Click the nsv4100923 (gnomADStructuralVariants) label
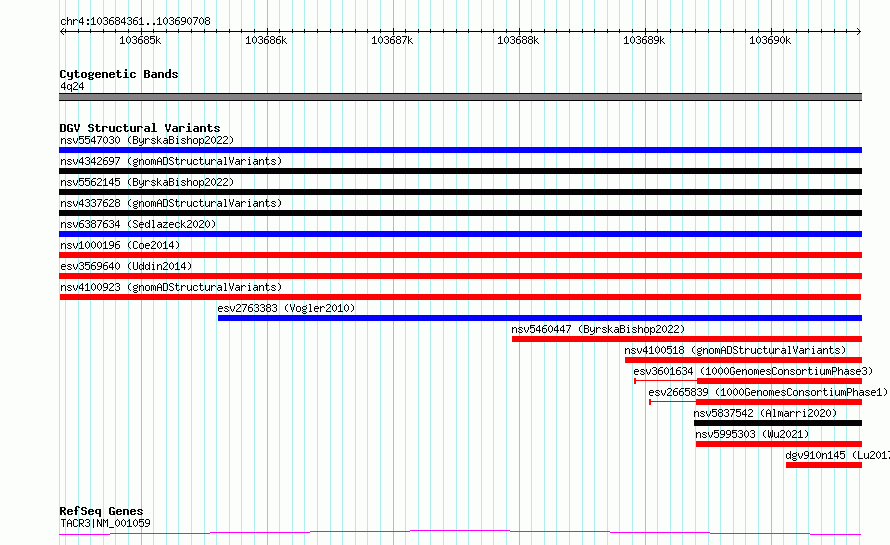890x545 pixels. [171, 287]
